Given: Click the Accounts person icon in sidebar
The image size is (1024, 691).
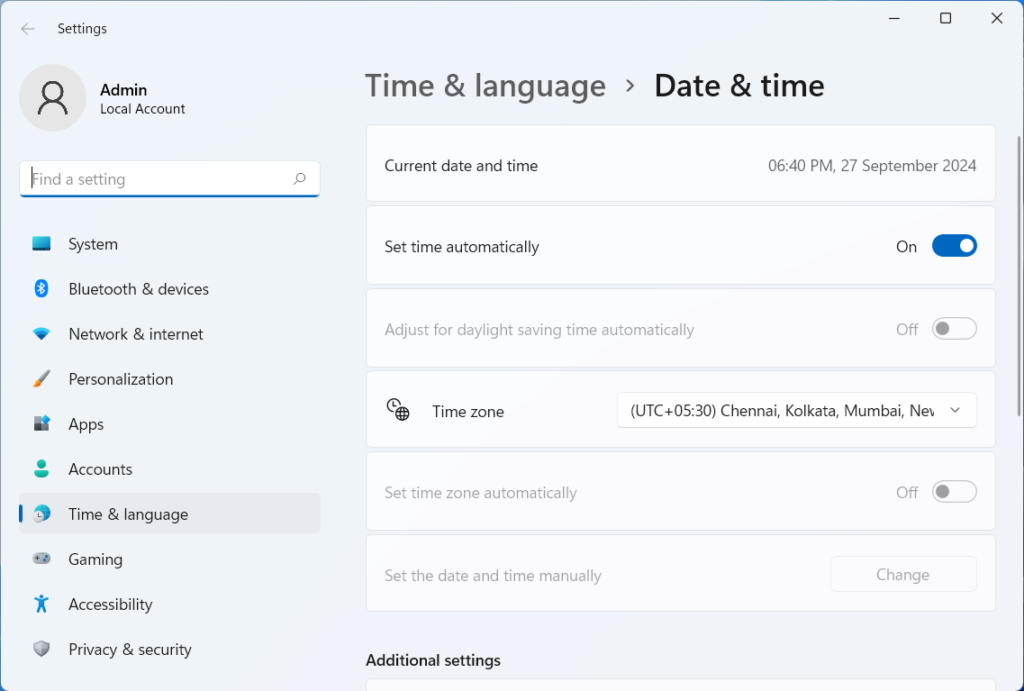Looking at the screenshot, I should [41, 469].
